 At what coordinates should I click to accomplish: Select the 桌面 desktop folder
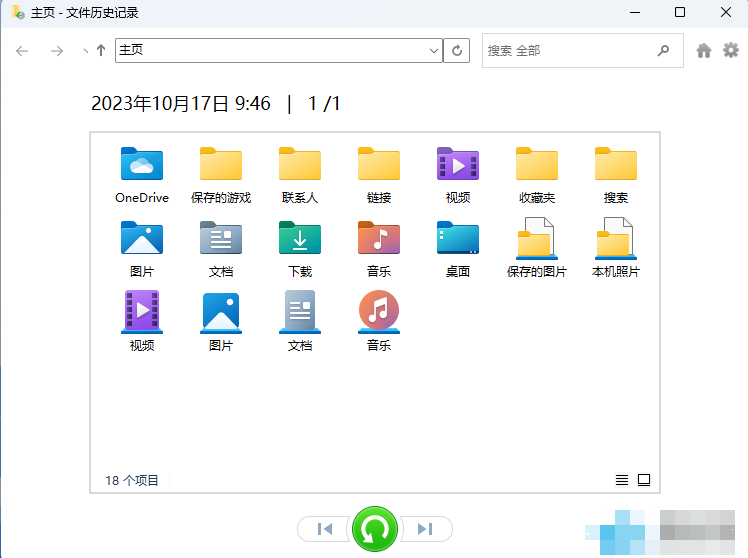(x=458, y=247)
